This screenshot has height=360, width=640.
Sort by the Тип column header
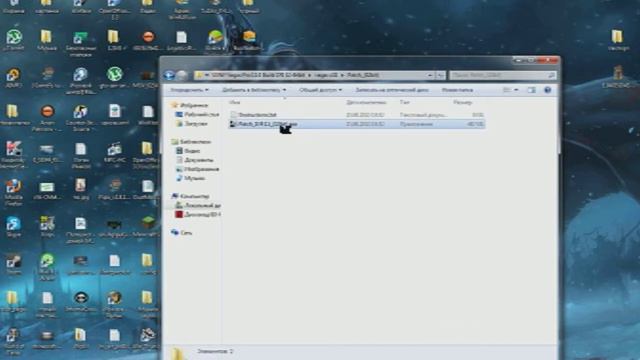point(404,102)
